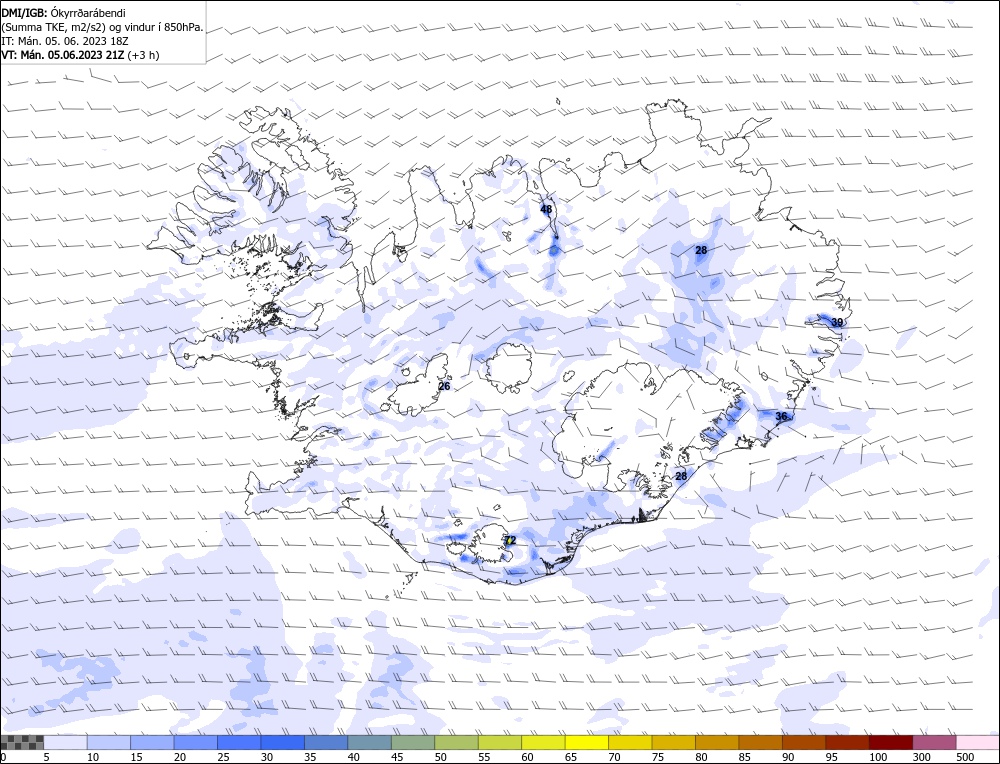The width and height of the screenshot is (1000, 764).
Task: Click the legend scale number 25
Action: [x=223, y=757]
